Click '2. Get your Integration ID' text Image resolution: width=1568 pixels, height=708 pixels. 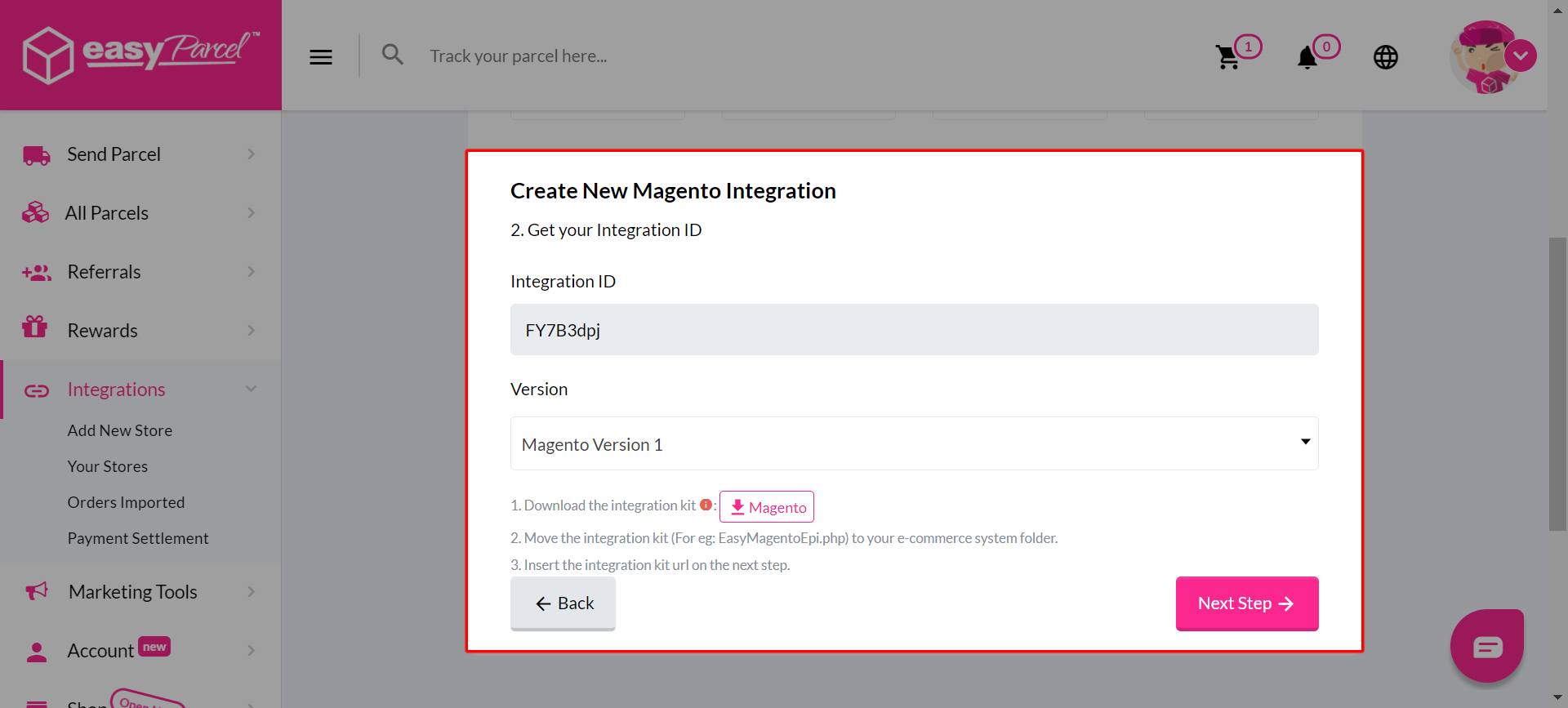coord(606,230)
